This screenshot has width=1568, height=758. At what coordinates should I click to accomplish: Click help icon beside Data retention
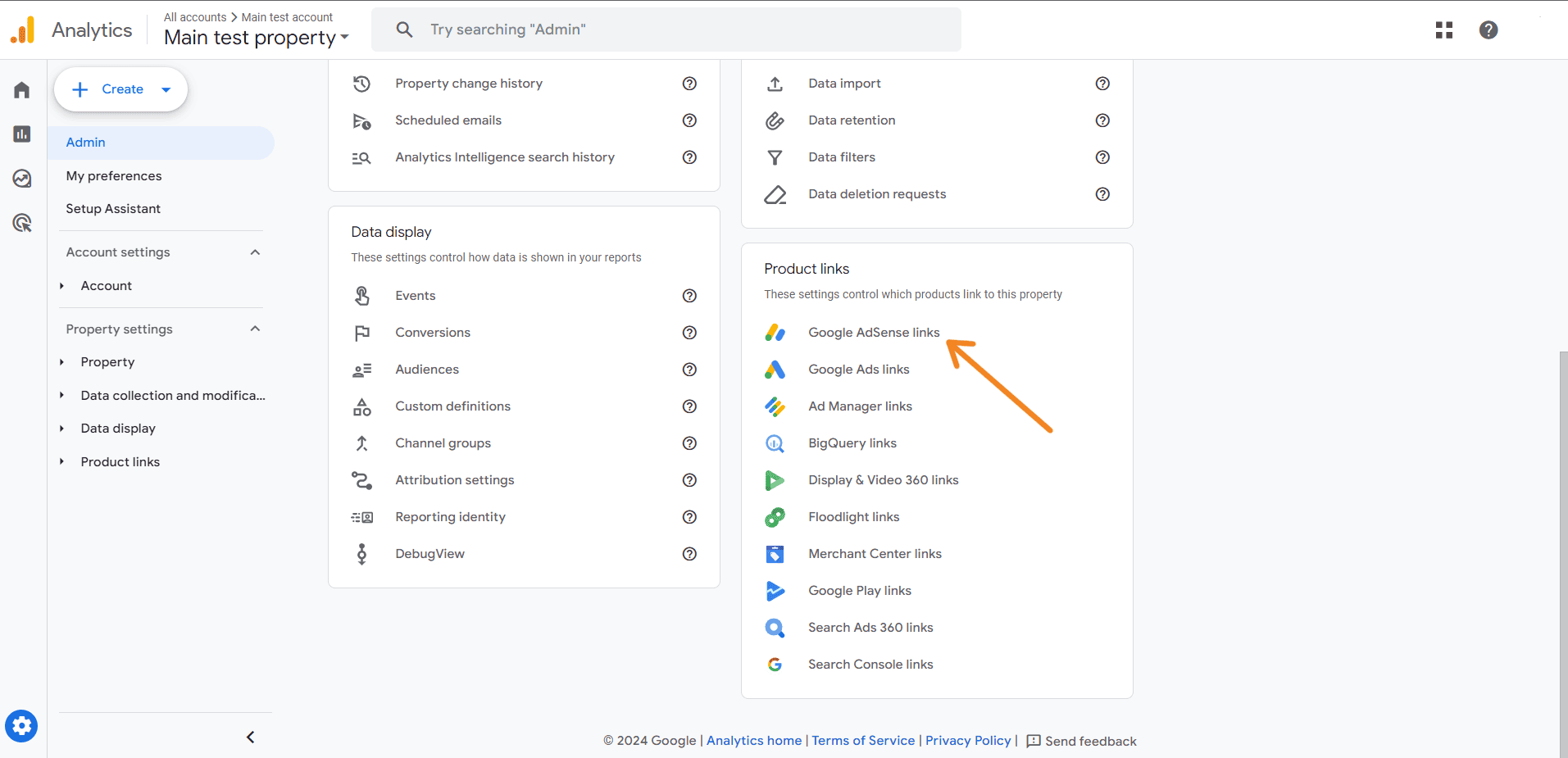click(1103, 120)
